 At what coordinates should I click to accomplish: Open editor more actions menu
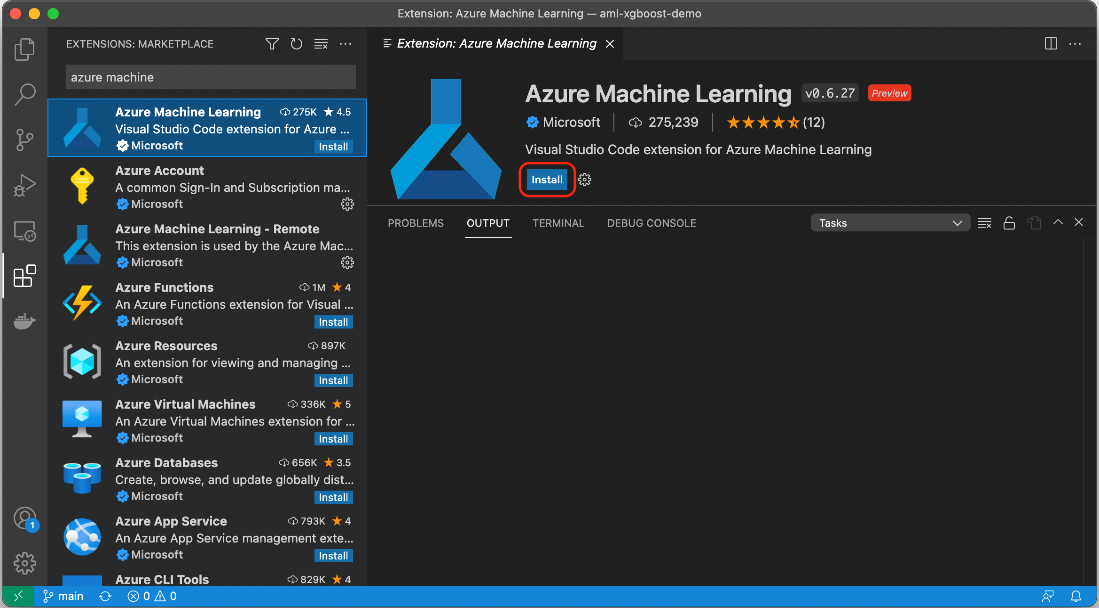1075,43
